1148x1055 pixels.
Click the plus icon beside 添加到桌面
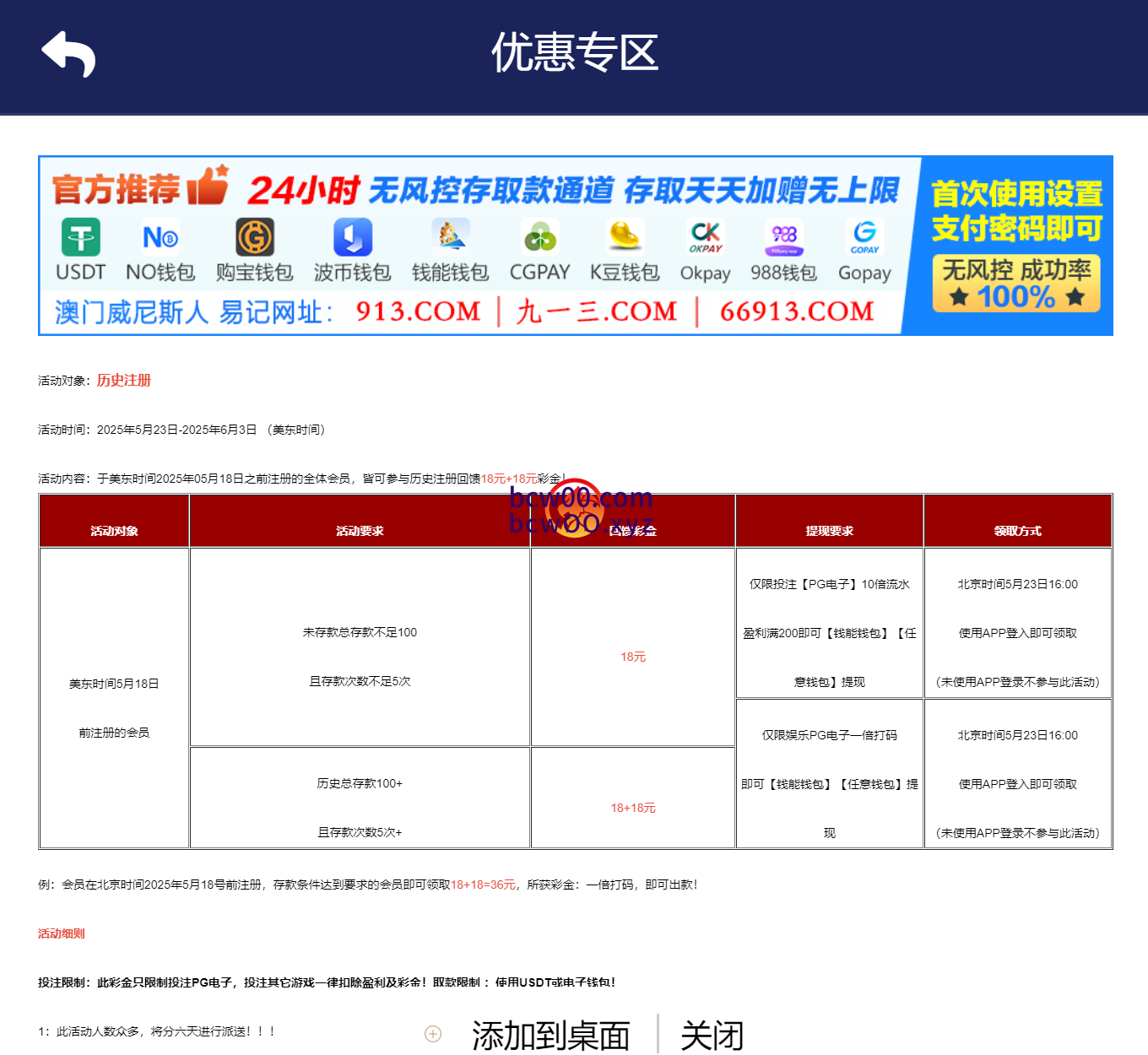tap(433, 1034)
